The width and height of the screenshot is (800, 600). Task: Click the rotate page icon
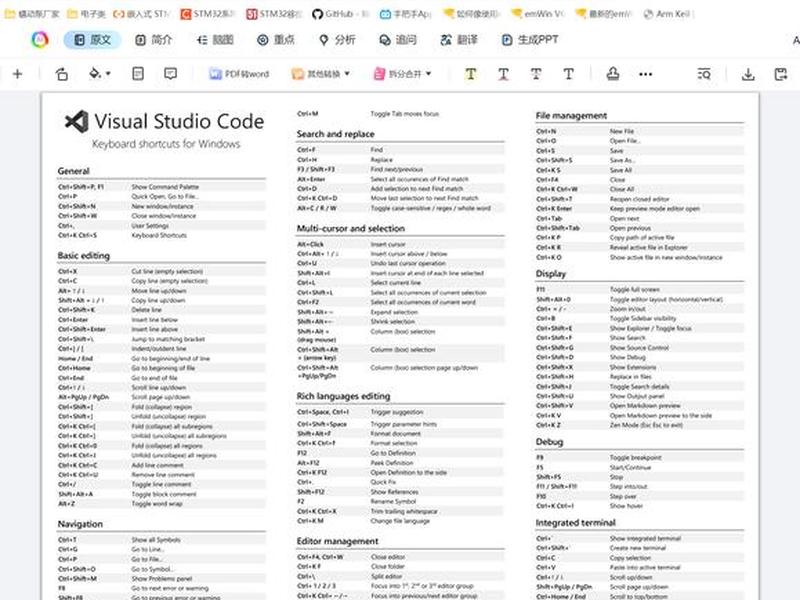coord(62,74)
